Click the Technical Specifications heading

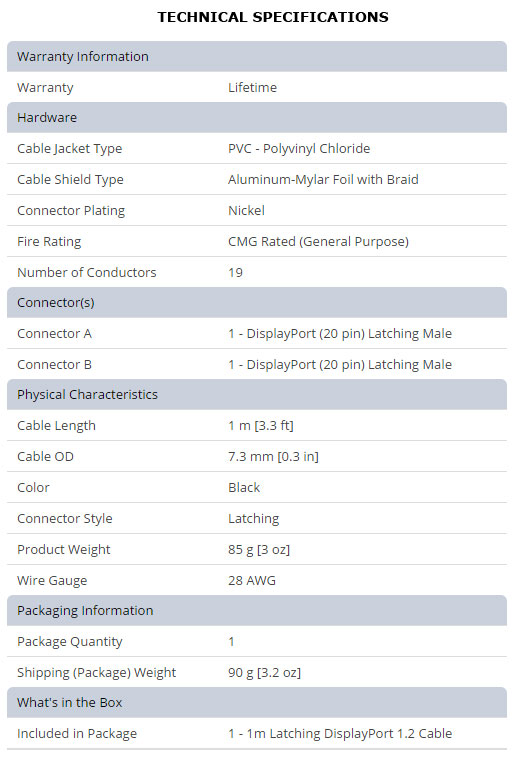point(273,17)
